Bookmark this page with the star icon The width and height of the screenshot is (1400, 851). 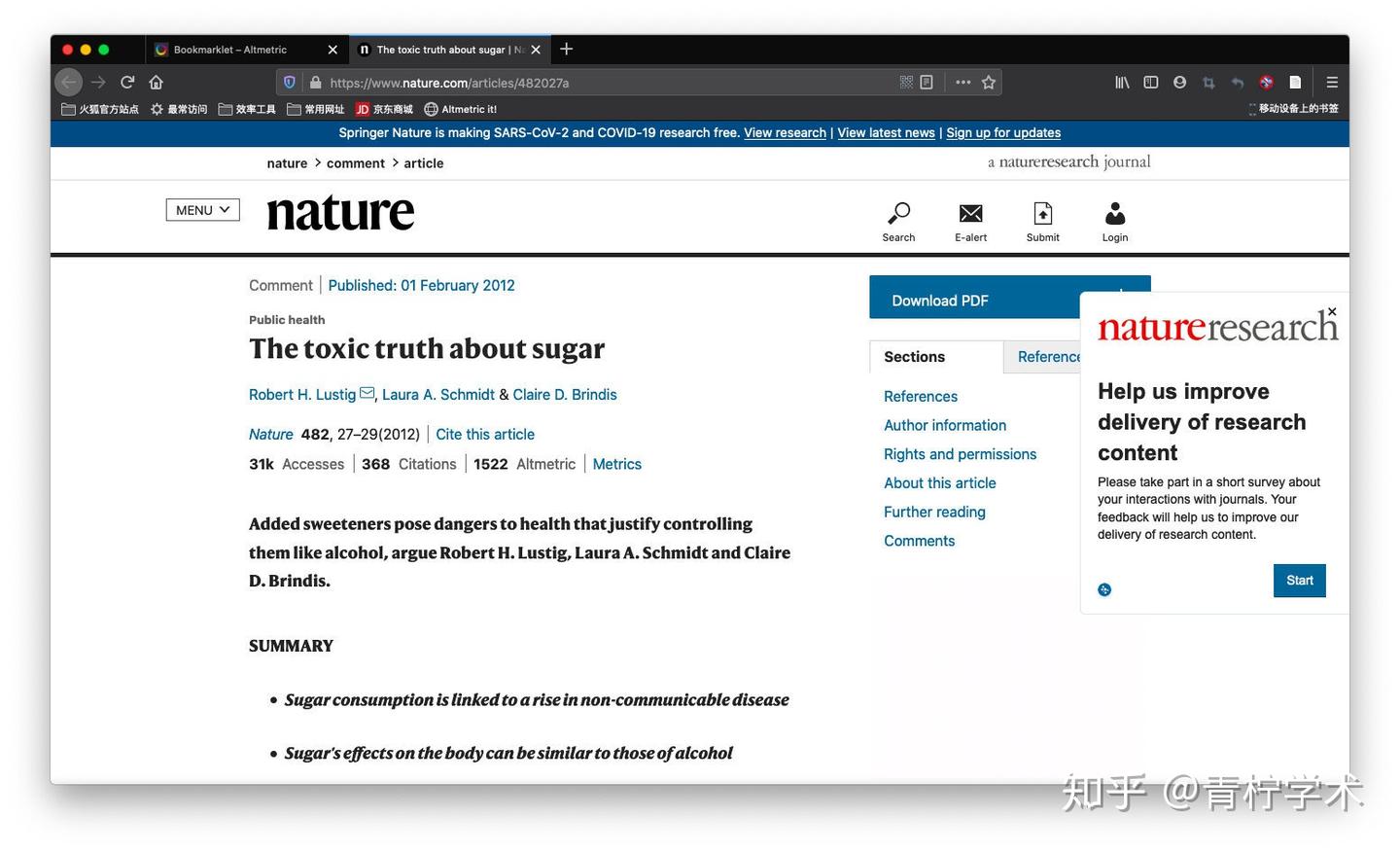988,82
